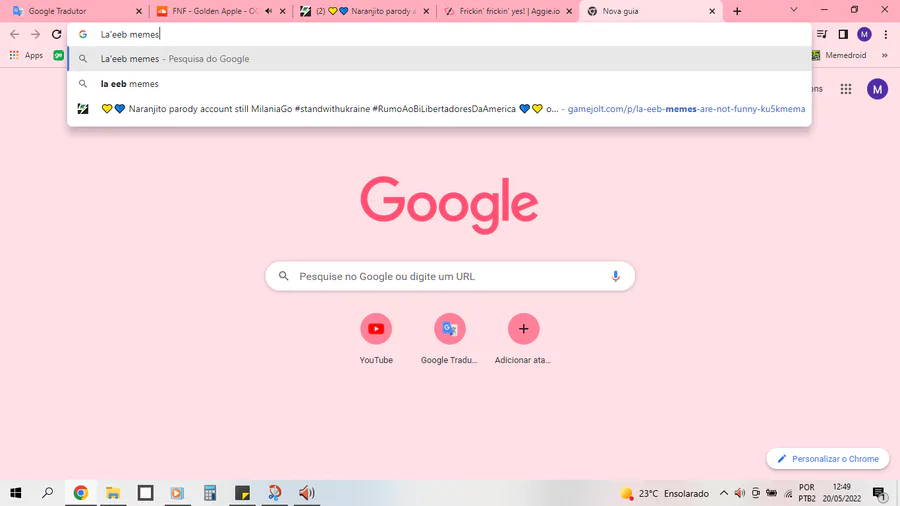Open the Apps bookmarks shortcut
Viewport: 900px width, 506px height.
[x=26, y=55]
